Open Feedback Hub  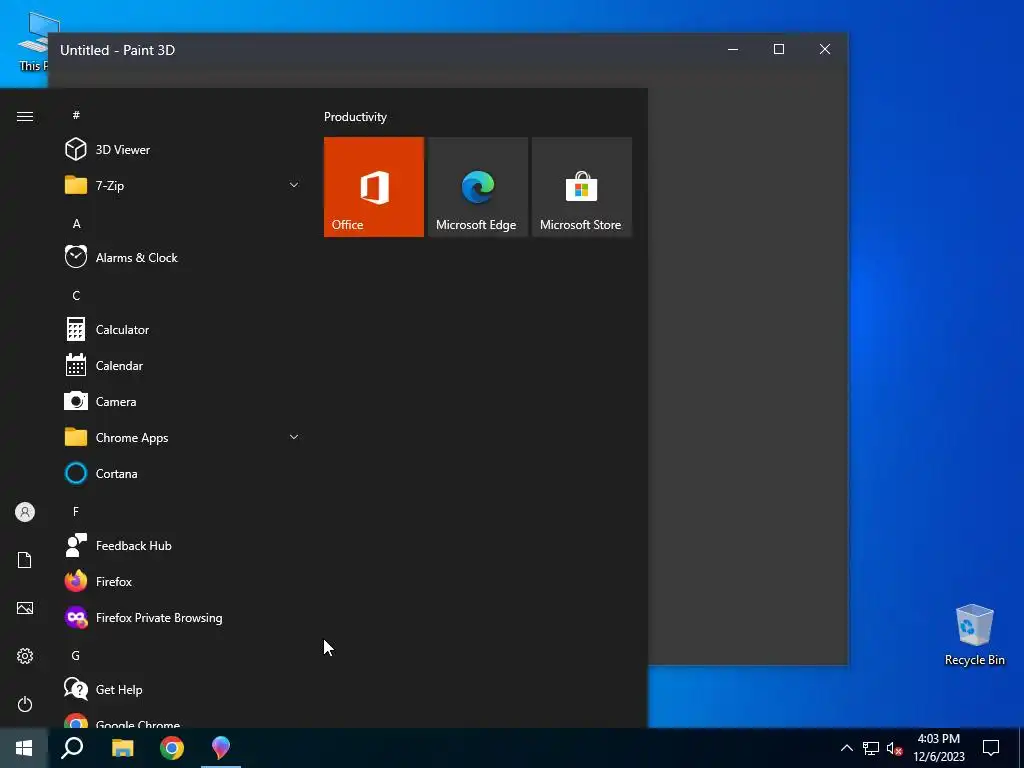(182, 545)
